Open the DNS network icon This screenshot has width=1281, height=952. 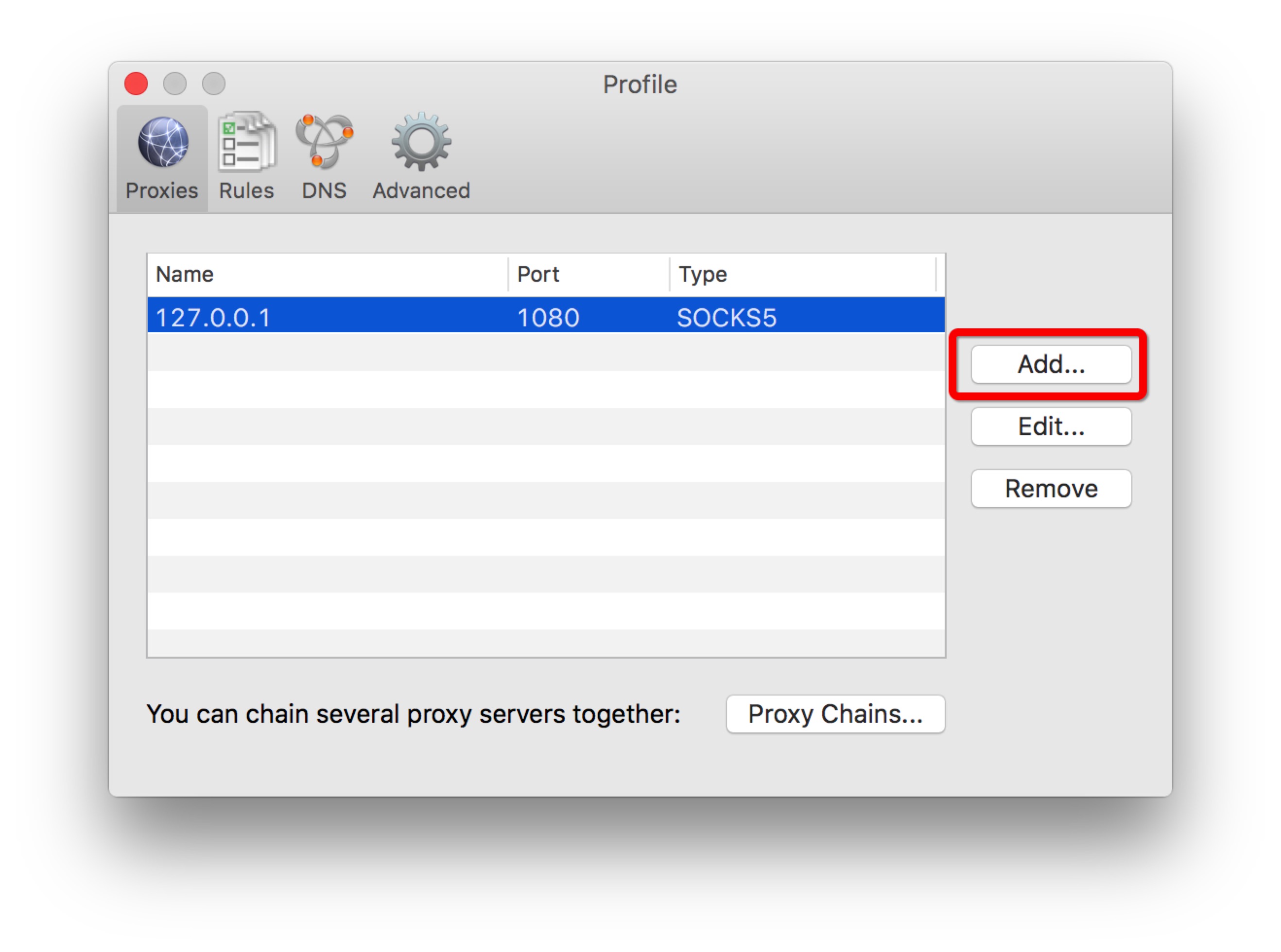324,142
